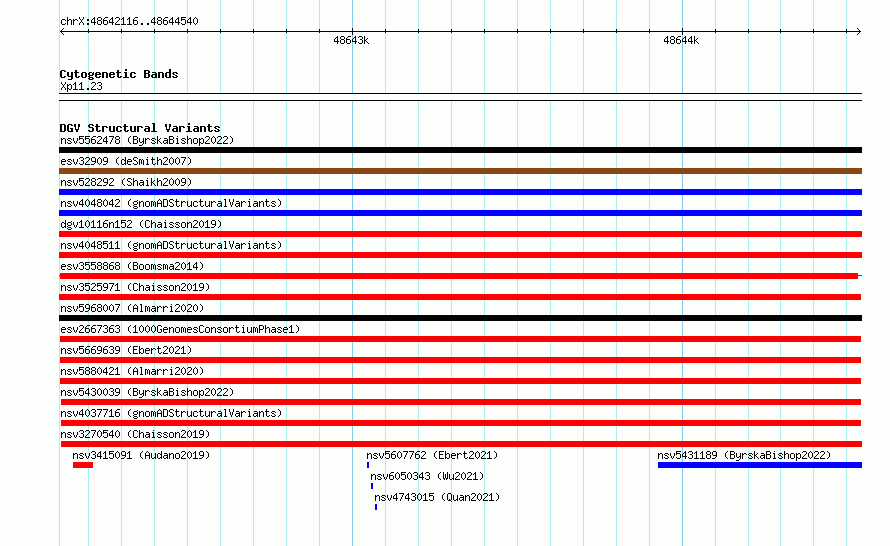Click esv3558868 (Boomsma2014) label
Screen dimensions: 890x546
pos(132,266)
